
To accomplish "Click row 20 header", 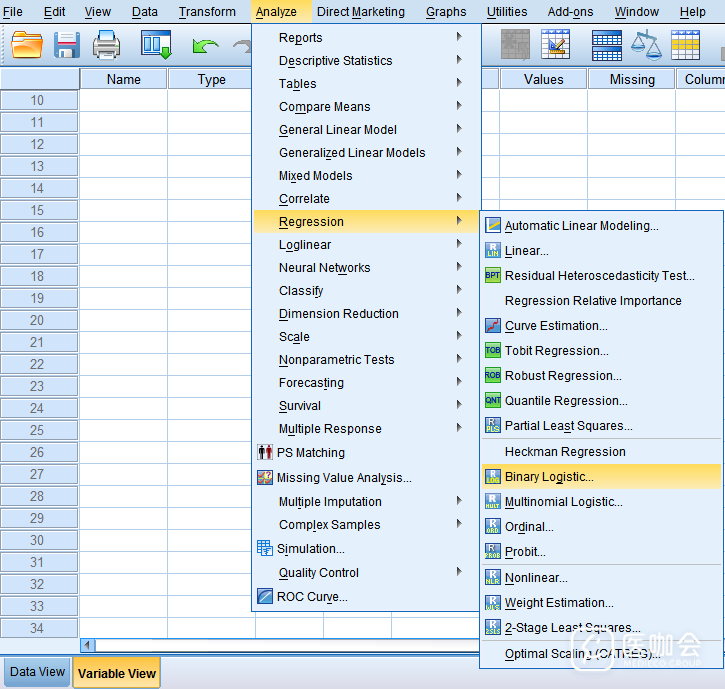I will click(38, 320).
